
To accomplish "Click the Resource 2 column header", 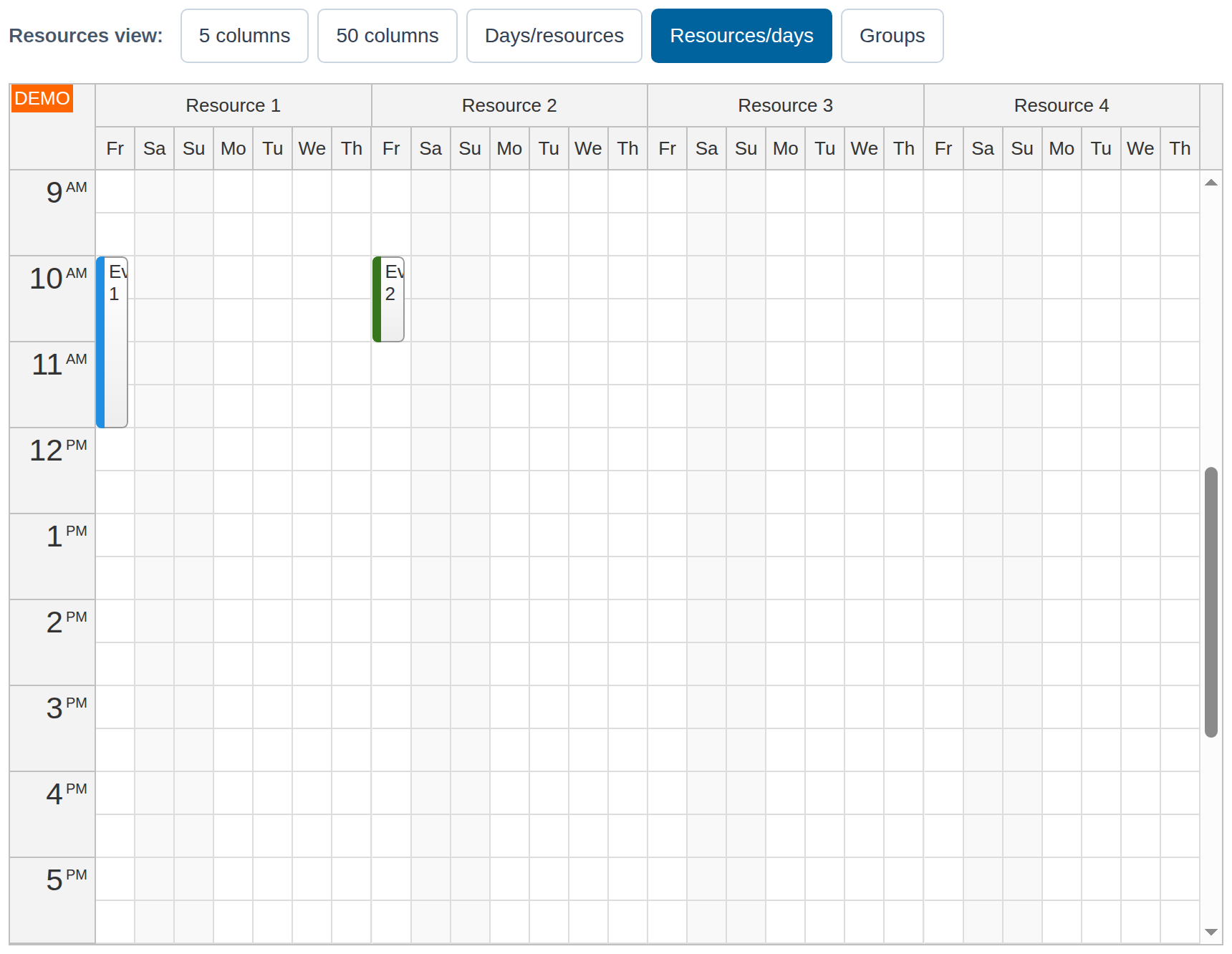I will [509, 105].
